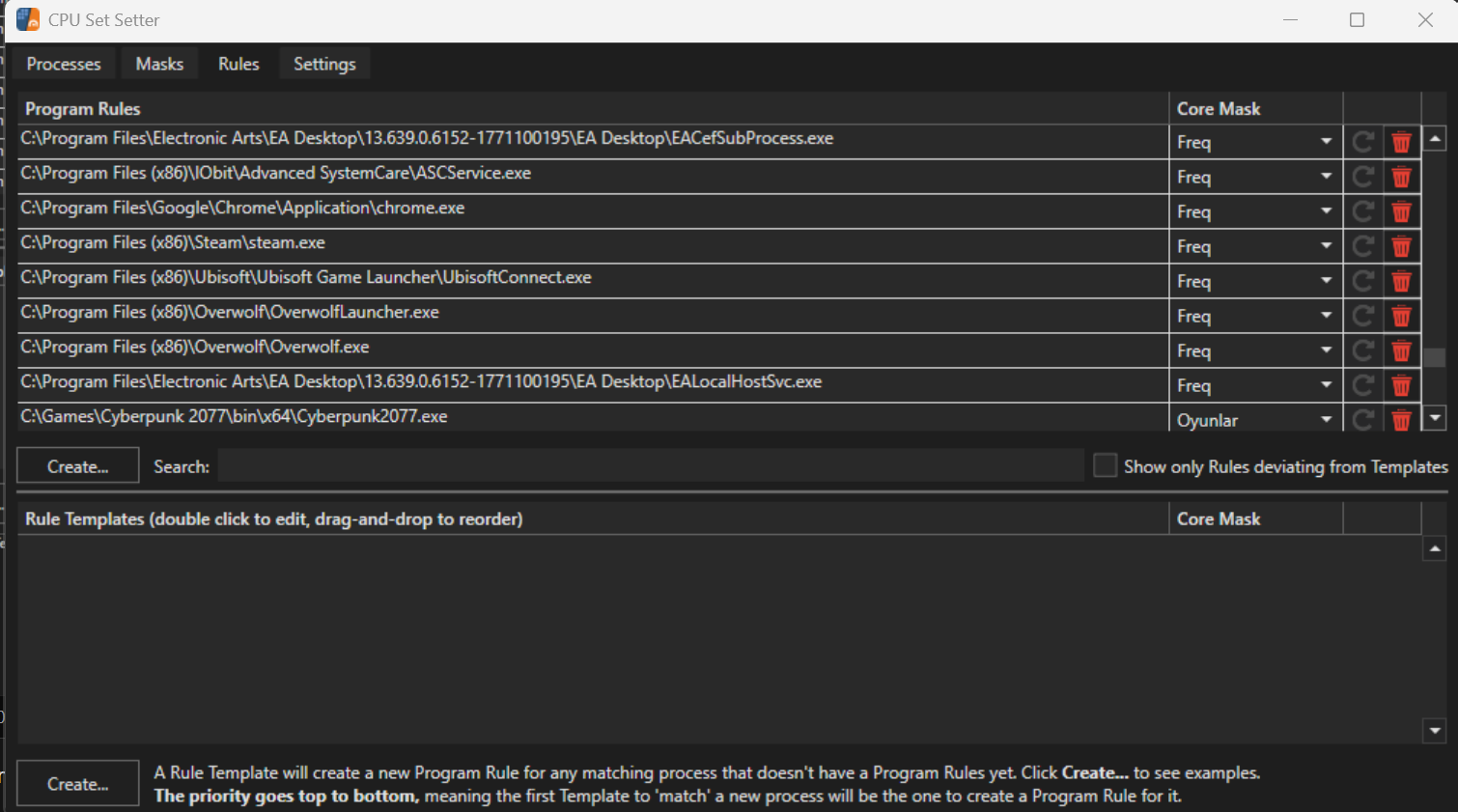Change the mask for EALocalHostSvc.exe
The height and width of the screenshot is (812, 1458).
click(1255, 386)
